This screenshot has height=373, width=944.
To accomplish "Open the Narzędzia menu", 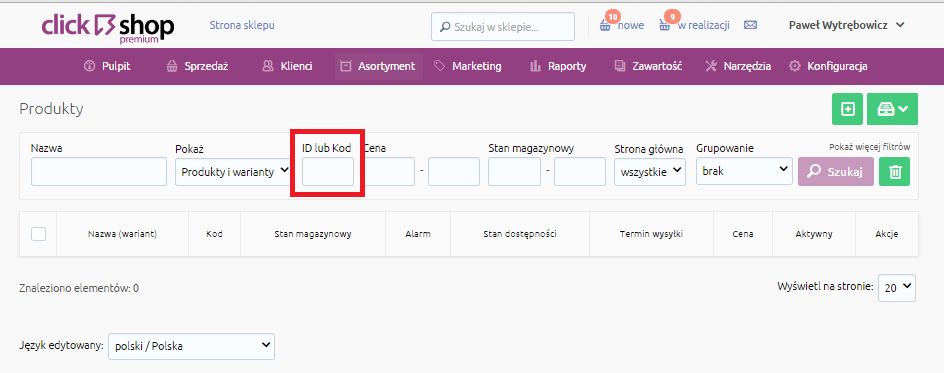I will [738, 66].
